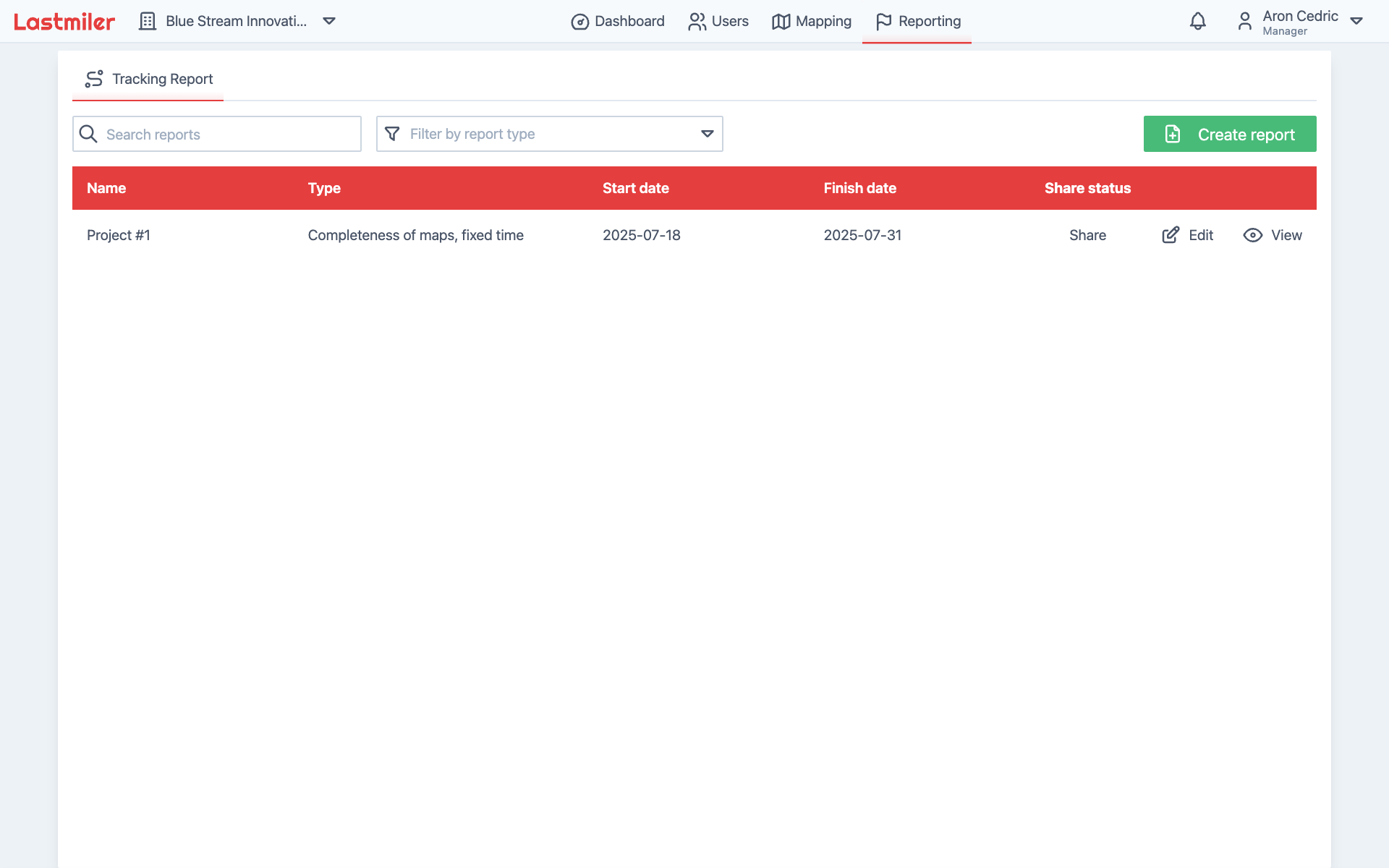Viewport: 1389px width, 868px height.
Task: Click the 2025-07-18 start date cell
Action: [x=642, y=235]
